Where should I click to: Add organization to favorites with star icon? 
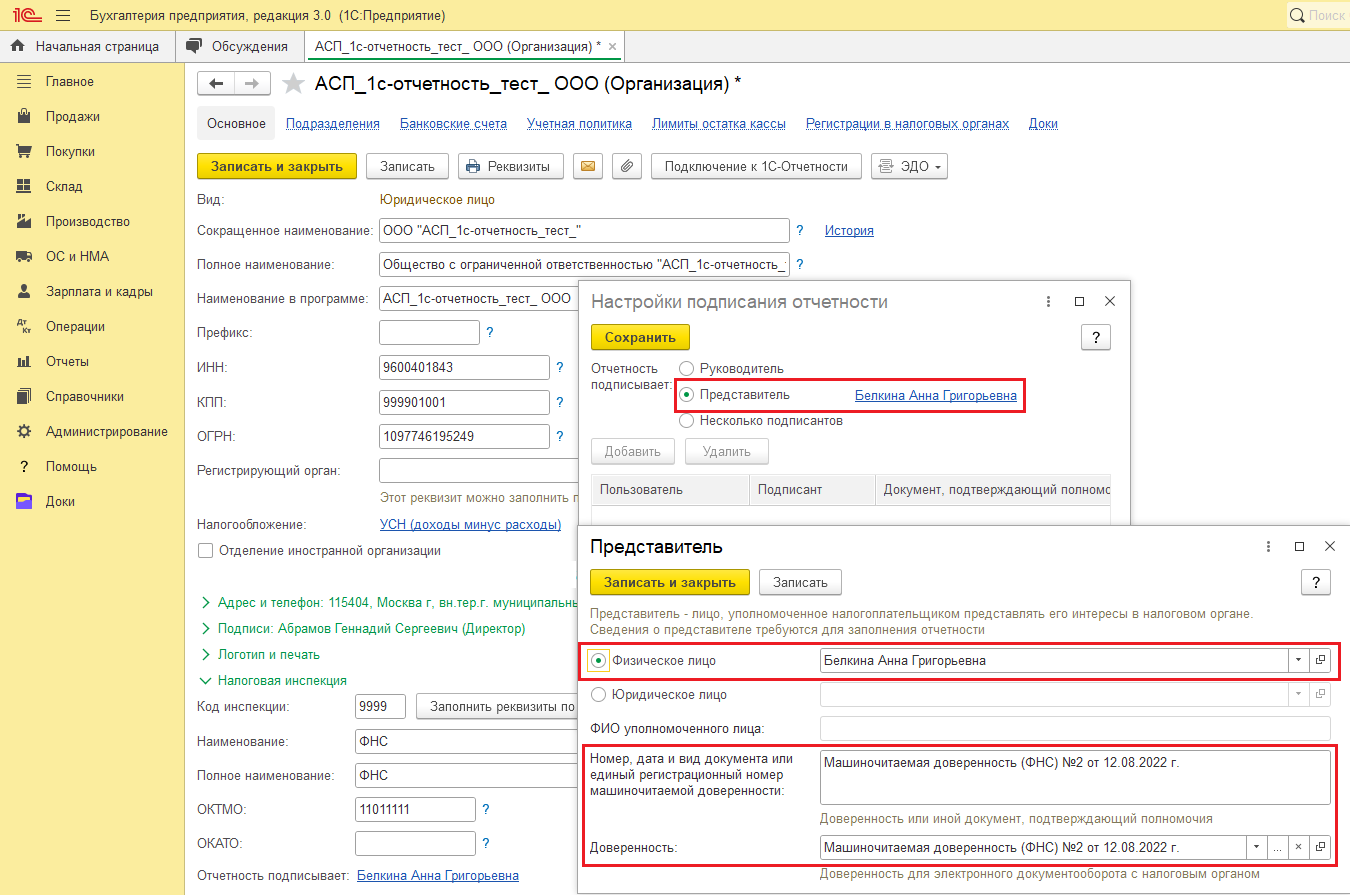(x=293, y=84)
